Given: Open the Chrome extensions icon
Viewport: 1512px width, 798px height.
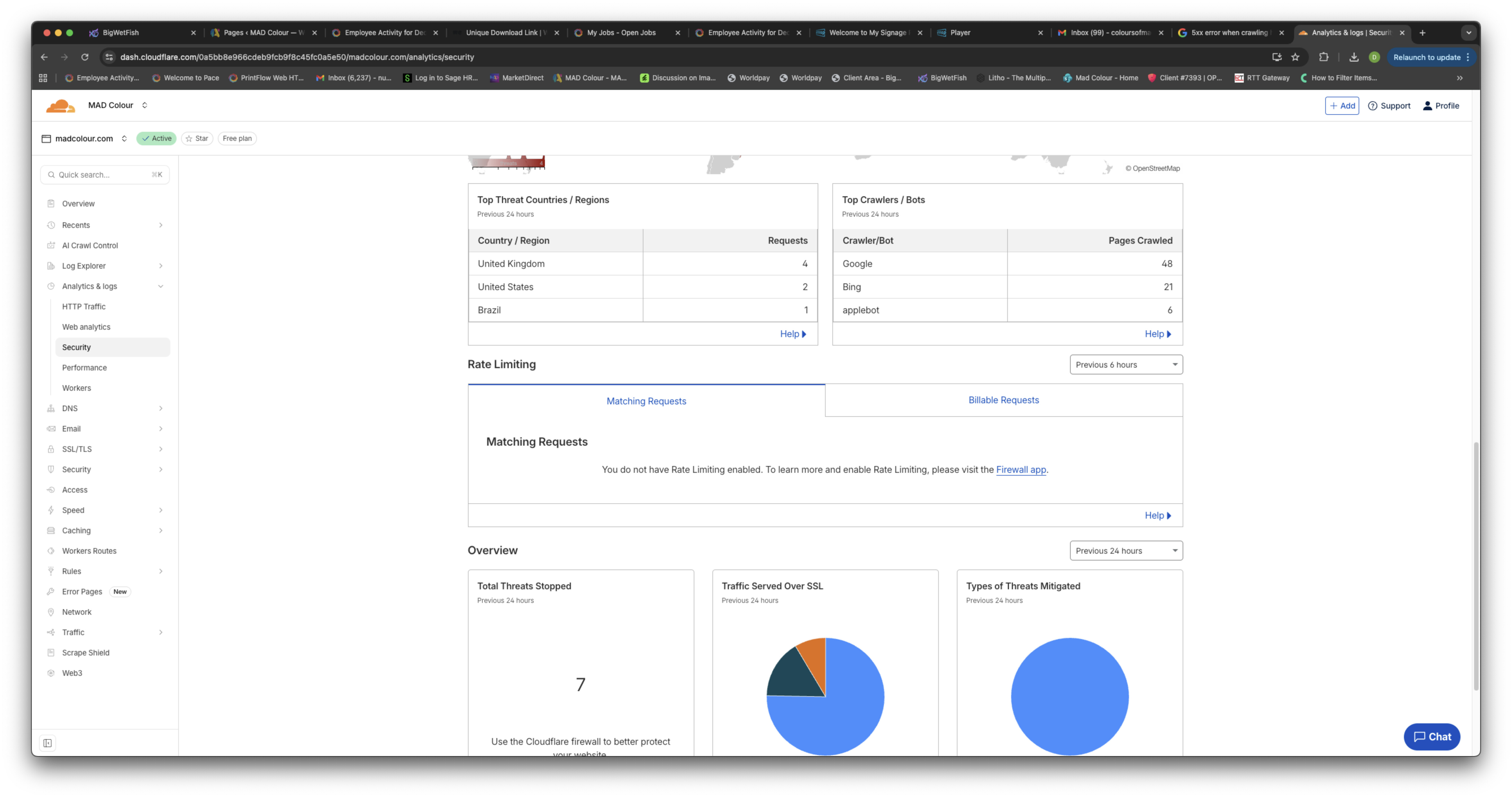Looking at the screenshot, I should click(x=1323, y=57).
